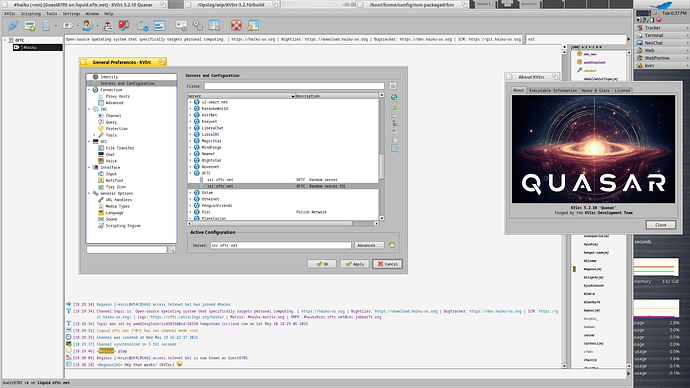Open NeoChat in Haiku Deskbar

click(661, 43)
